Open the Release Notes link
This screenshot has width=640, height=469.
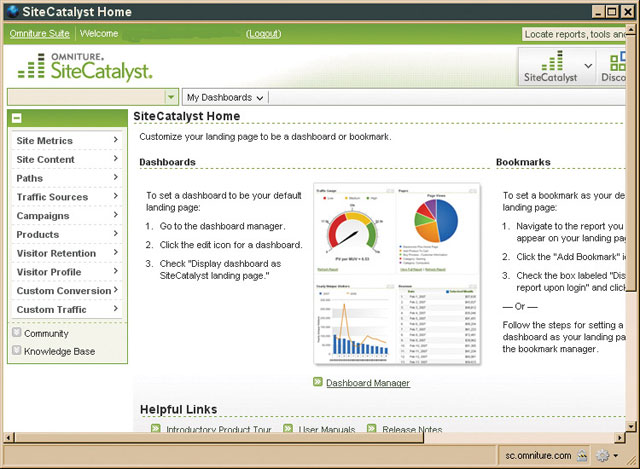[x=412, y=429]
